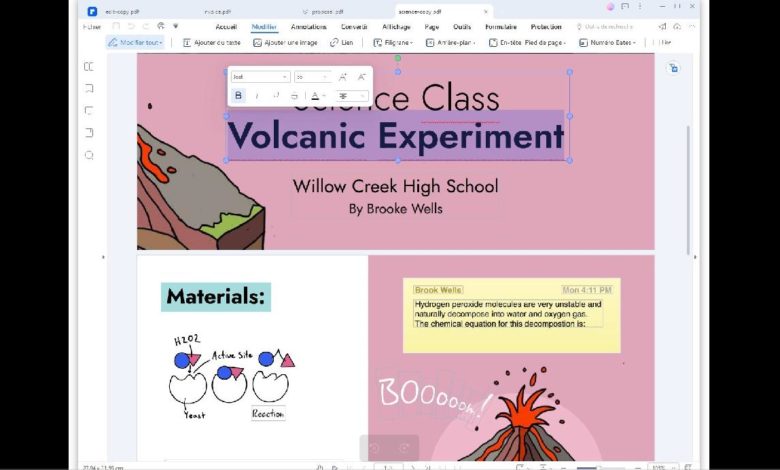Open the Numéro Bates dropdown
The image size is (780, 470).
607,43
